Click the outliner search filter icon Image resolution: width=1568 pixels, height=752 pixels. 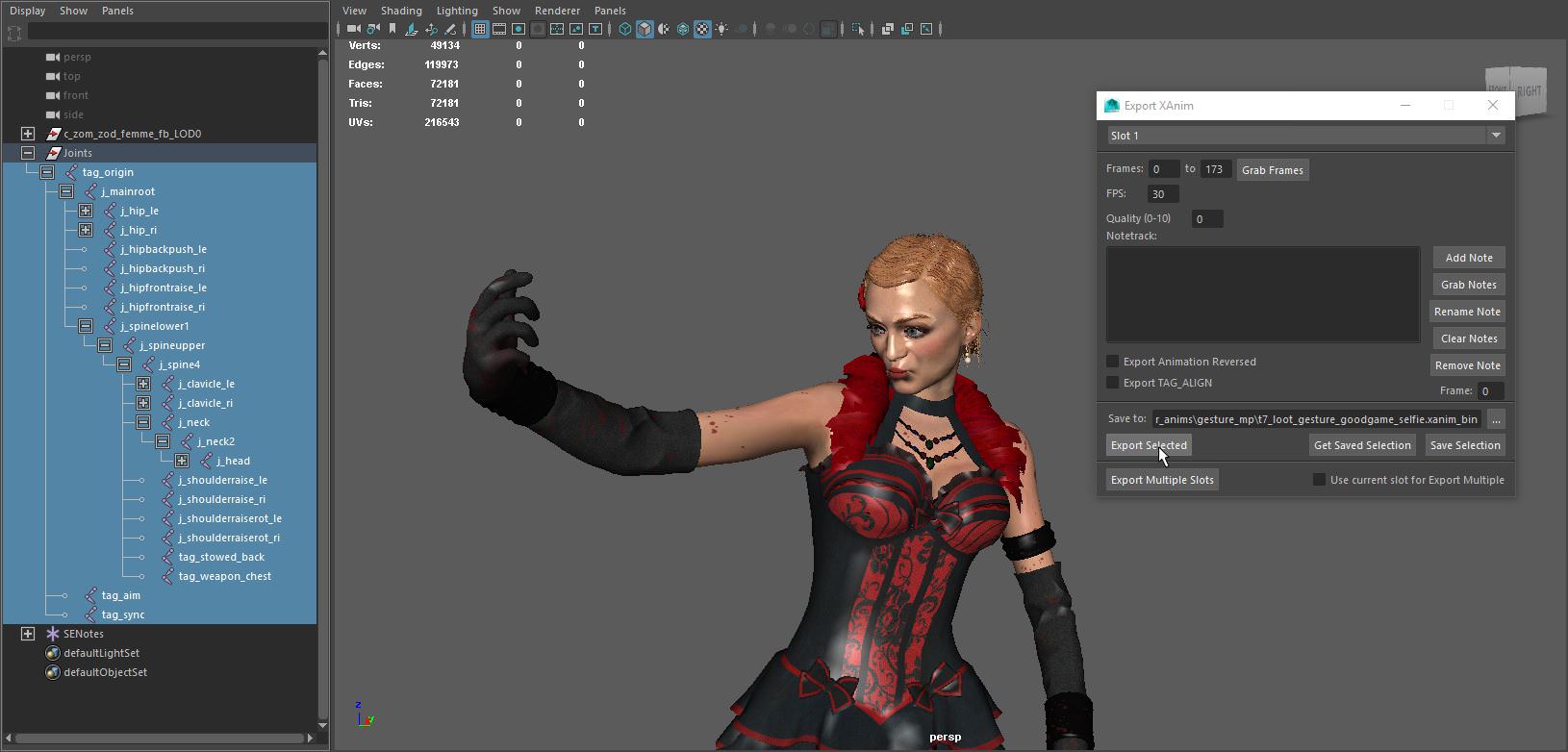[14, 33]
